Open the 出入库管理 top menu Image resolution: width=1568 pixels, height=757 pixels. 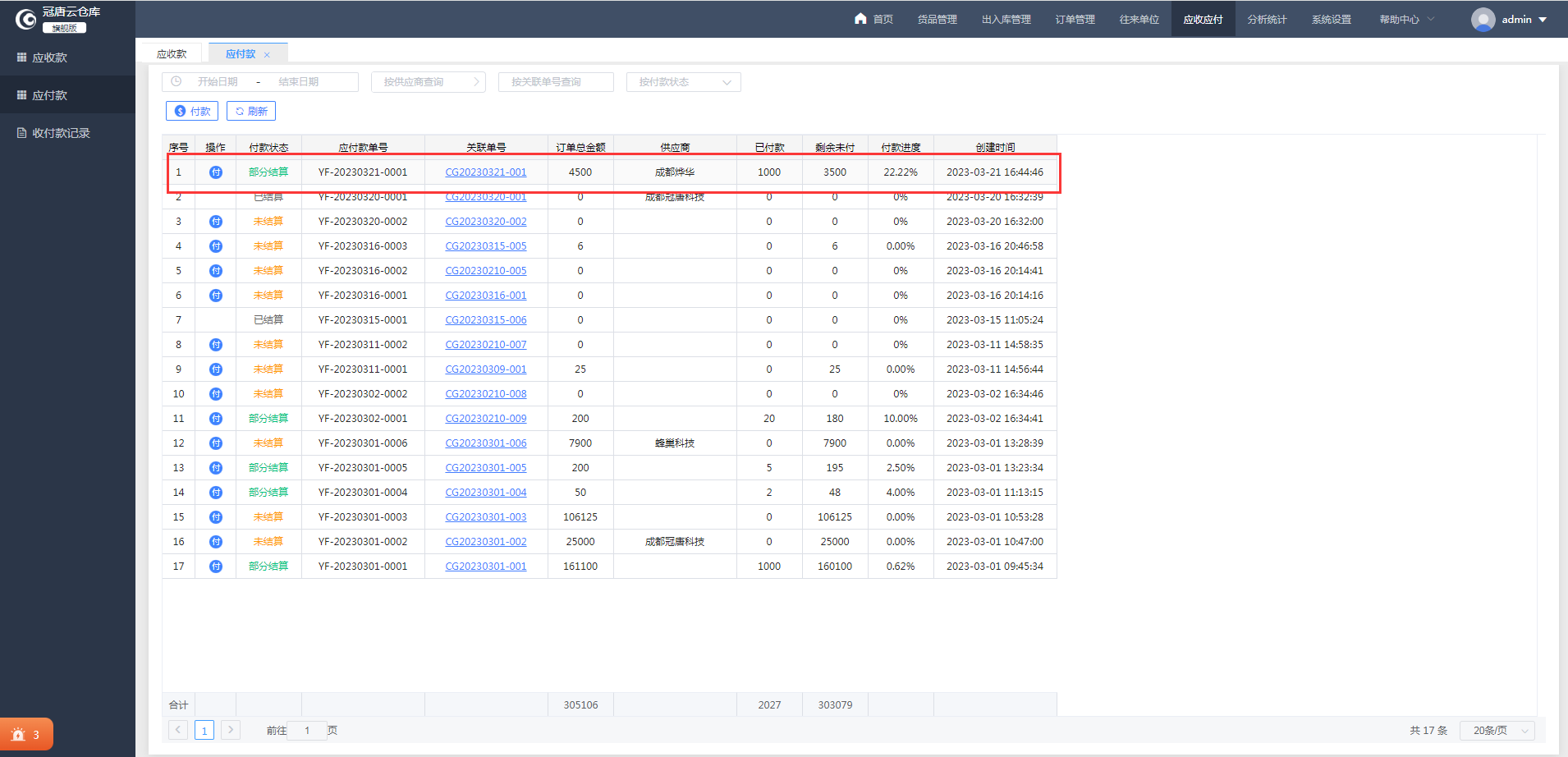1006,19
